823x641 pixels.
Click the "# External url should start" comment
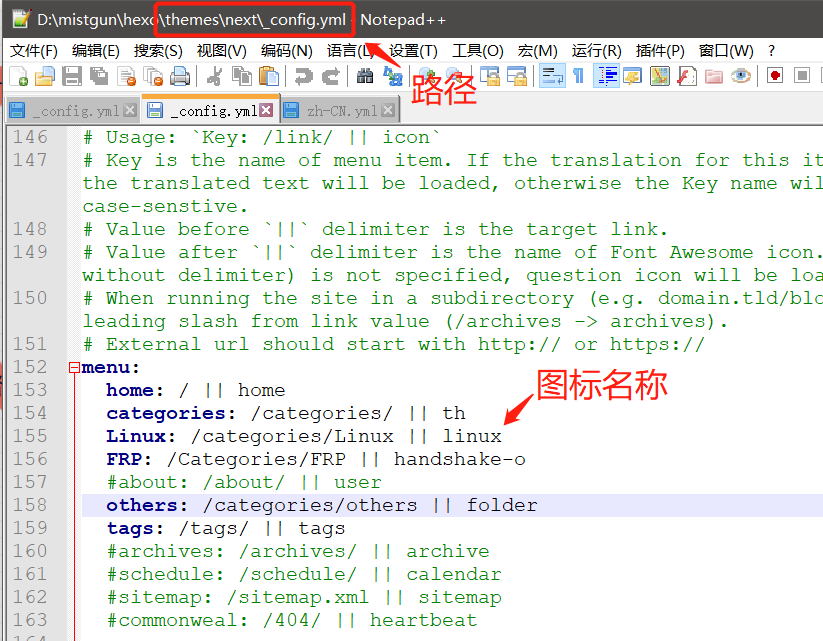(394, 344)
